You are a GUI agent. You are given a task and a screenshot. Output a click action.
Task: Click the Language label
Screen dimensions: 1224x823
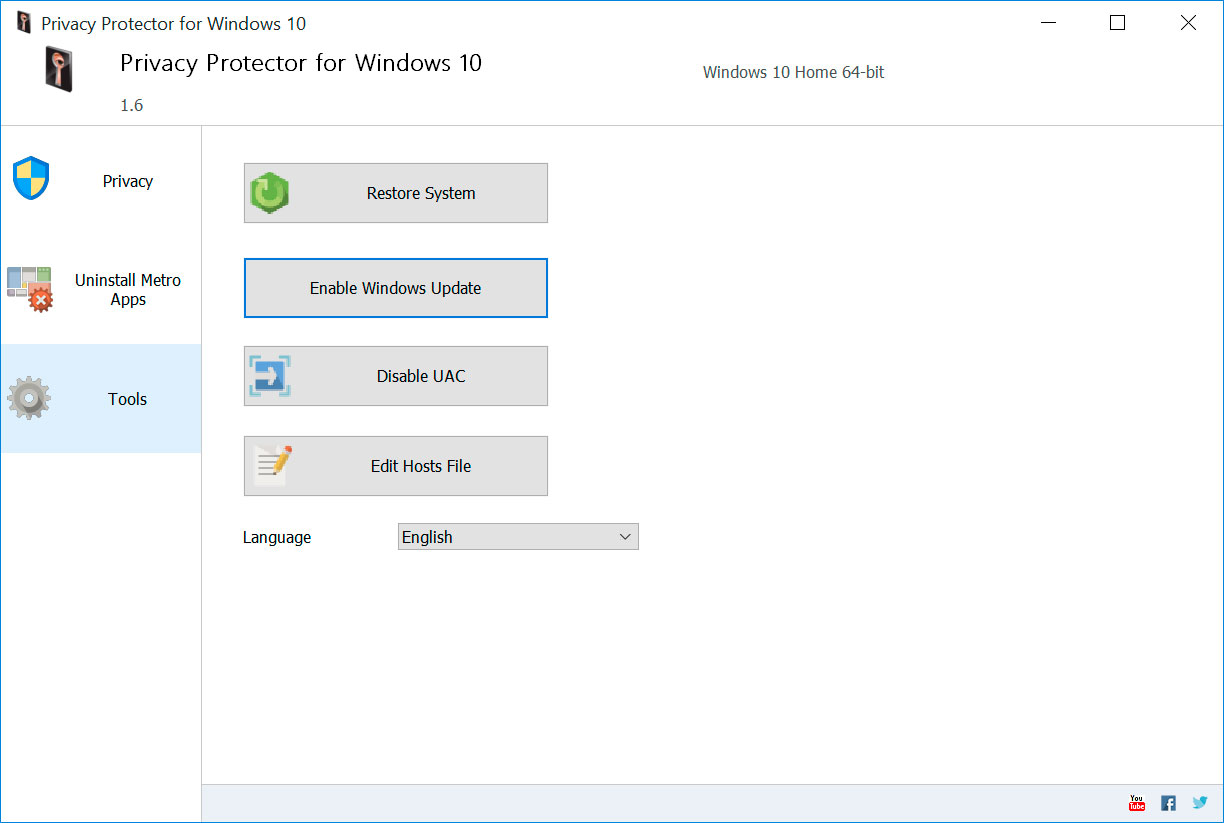click(x=277, y=538)
